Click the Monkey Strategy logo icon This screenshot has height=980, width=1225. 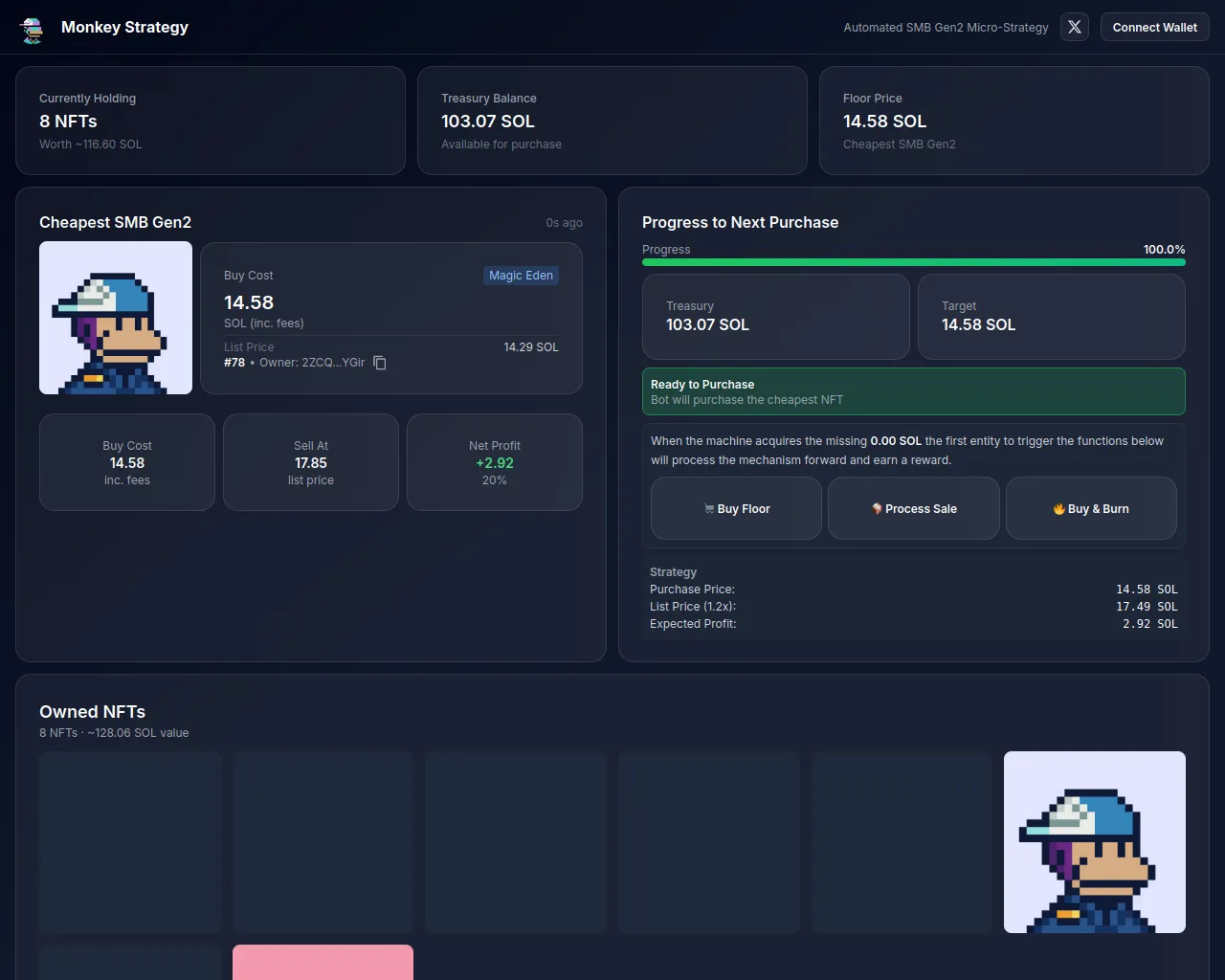(33, 30)
